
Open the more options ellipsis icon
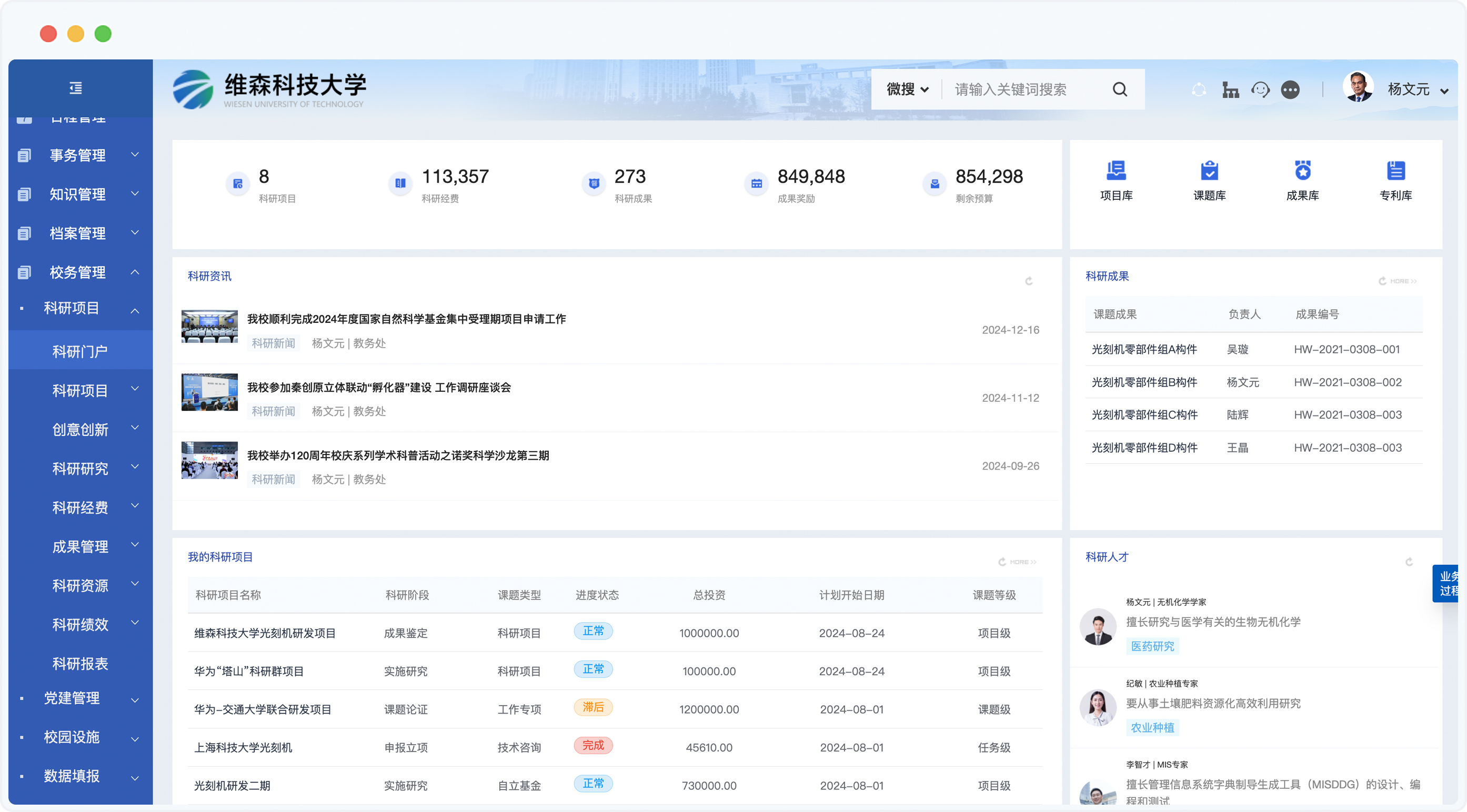tap(1290, 89)
